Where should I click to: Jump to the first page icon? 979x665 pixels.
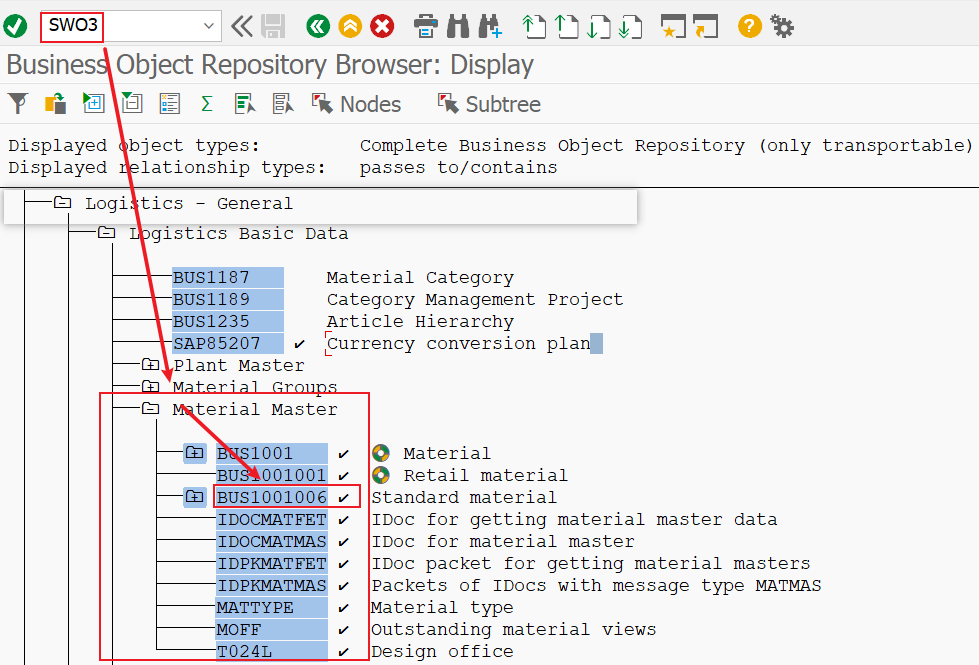click(x=534, y=26)
